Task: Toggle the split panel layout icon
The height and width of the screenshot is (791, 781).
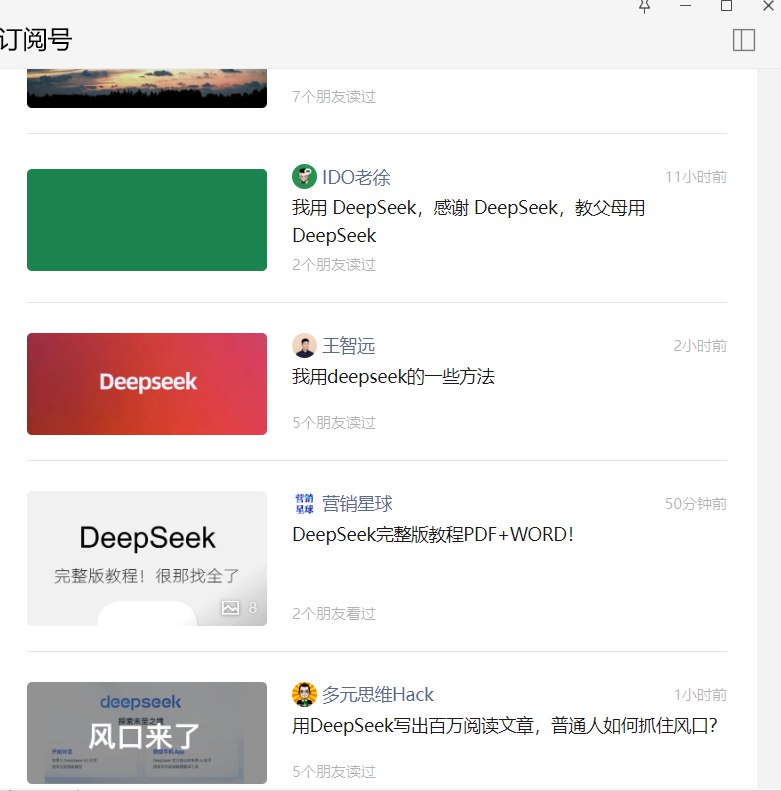Action: tap(744, 40)
